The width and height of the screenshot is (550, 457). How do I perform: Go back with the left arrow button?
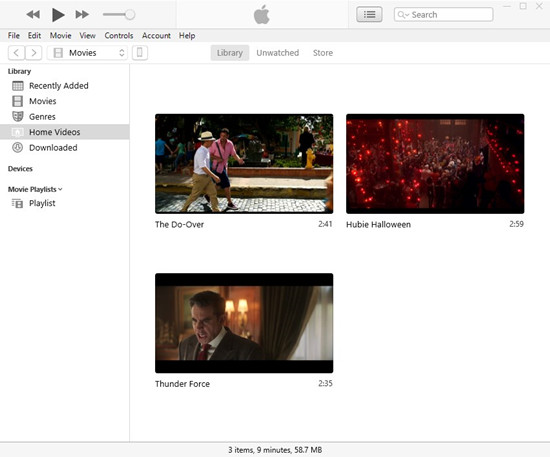(16, 53)
